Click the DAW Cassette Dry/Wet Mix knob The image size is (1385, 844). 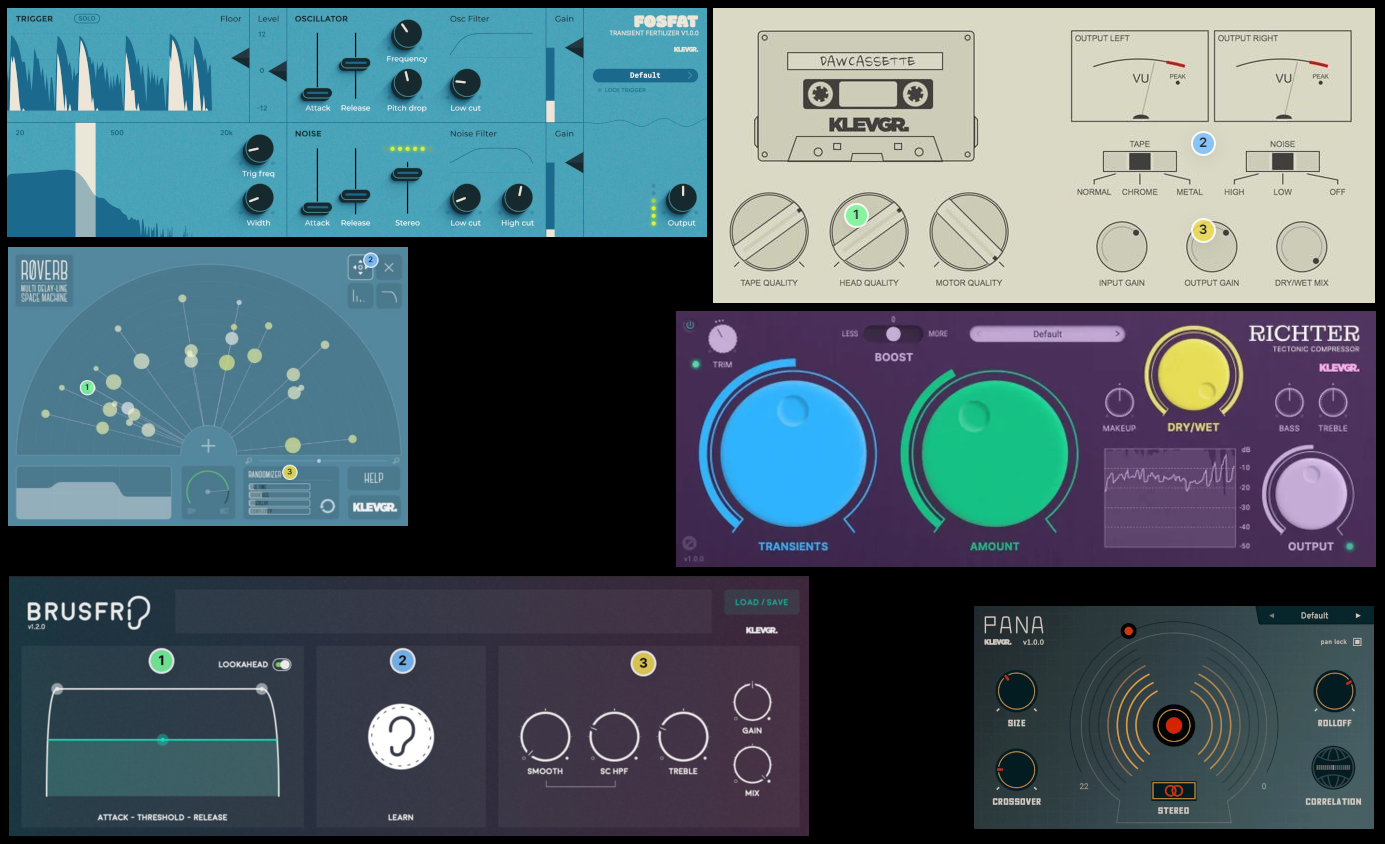point(1301,247)
